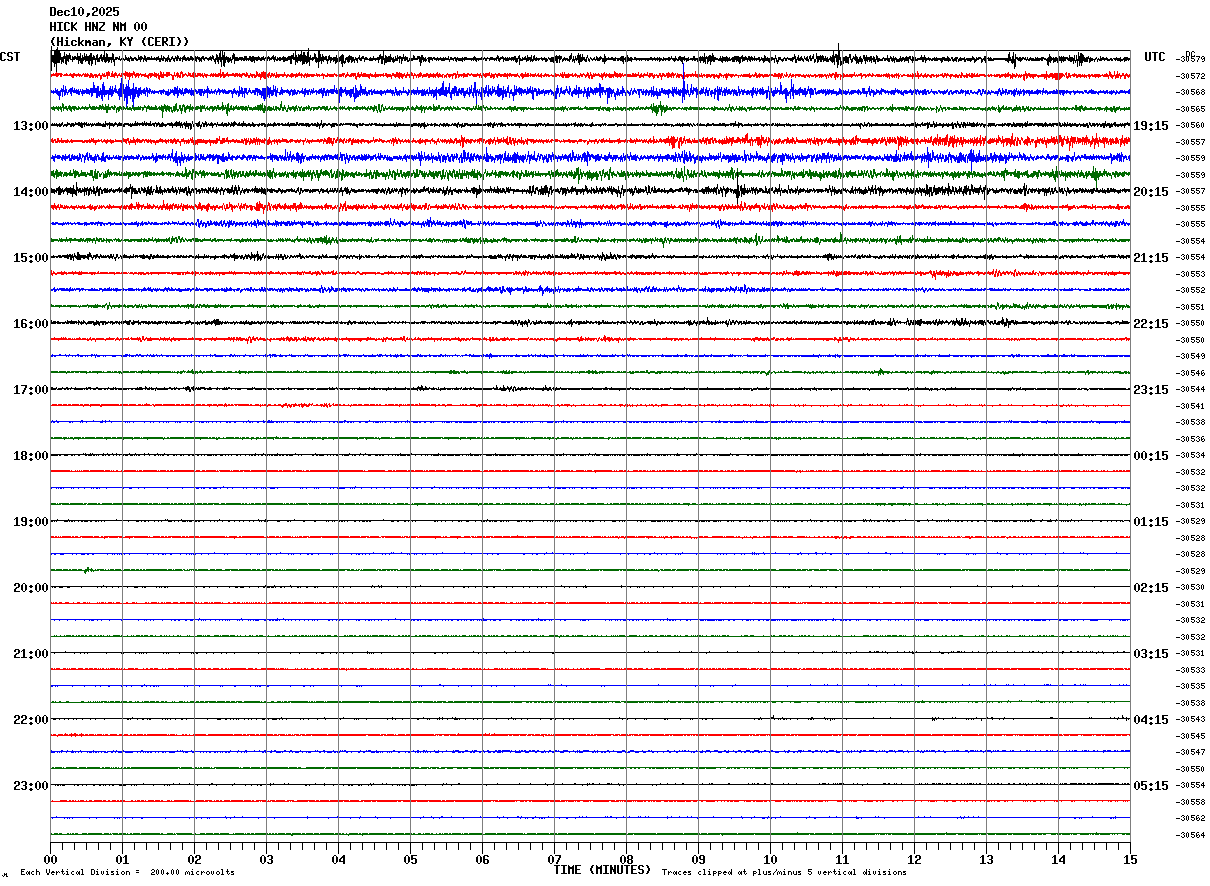1210x886 pixels.
Task: Click the DC offset value -30544
Action: [x=1191, y=389]
